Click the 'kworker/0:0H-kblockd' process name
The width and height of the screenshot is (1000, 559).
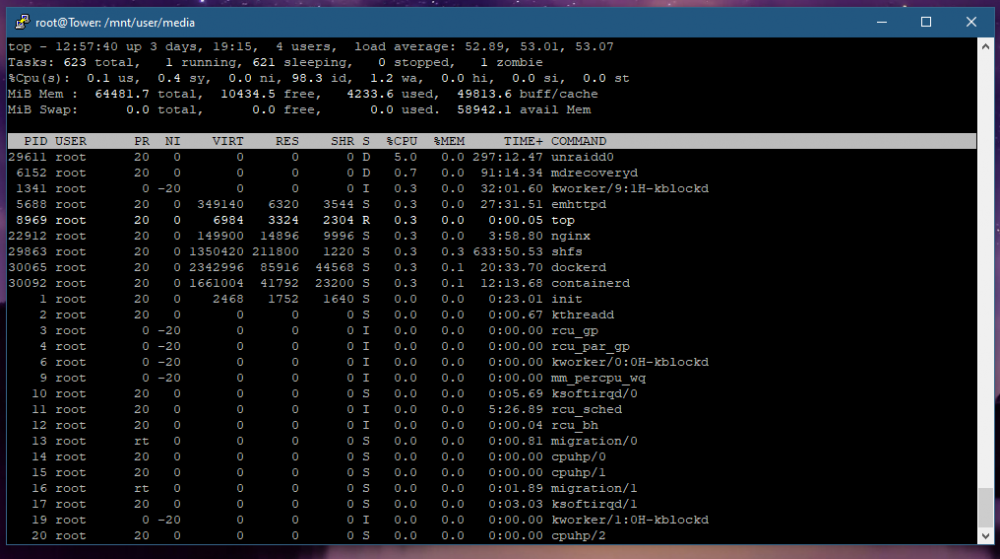click(x=629, y=363)
